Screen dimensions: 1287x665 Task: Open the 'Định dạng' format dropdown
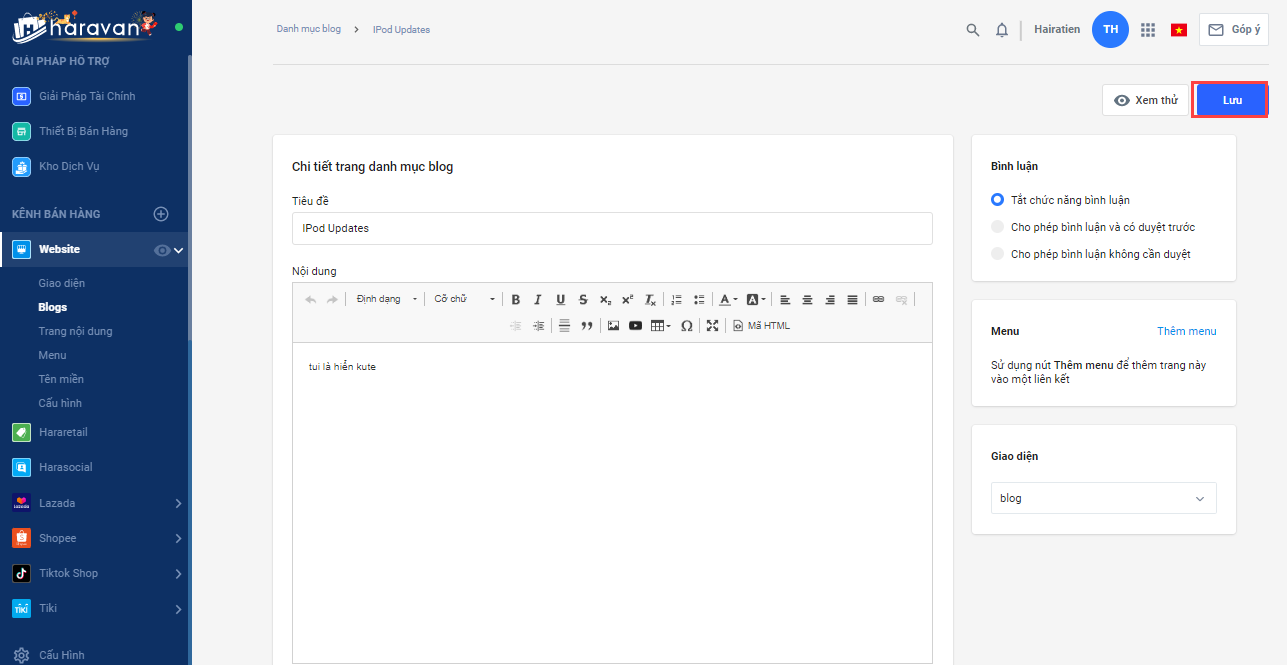click(x=386, y=299)
